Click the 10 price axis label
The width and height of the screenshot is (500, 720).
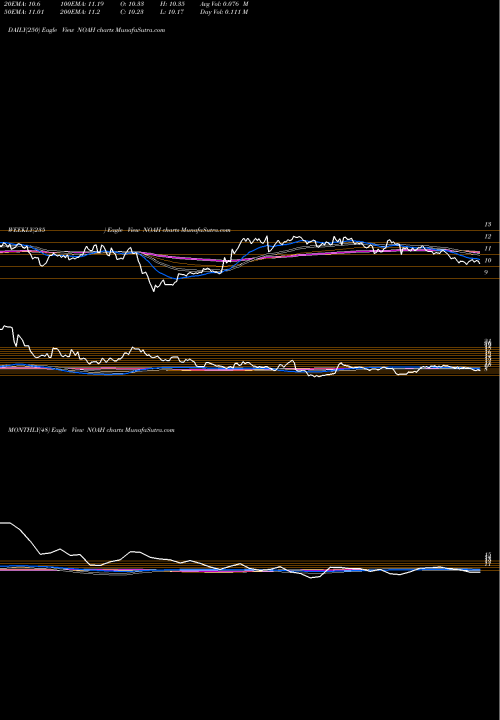click(488, 260)
